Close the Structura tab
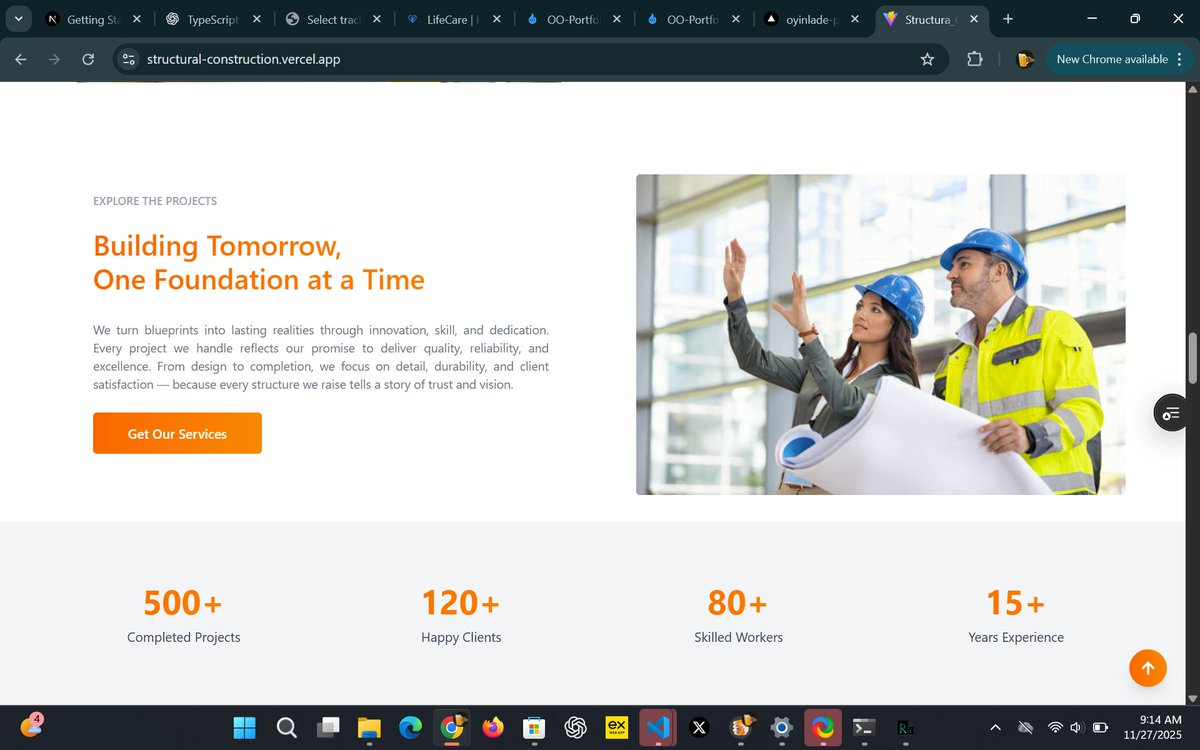1200x750 pixels. [x=974, y=19]
